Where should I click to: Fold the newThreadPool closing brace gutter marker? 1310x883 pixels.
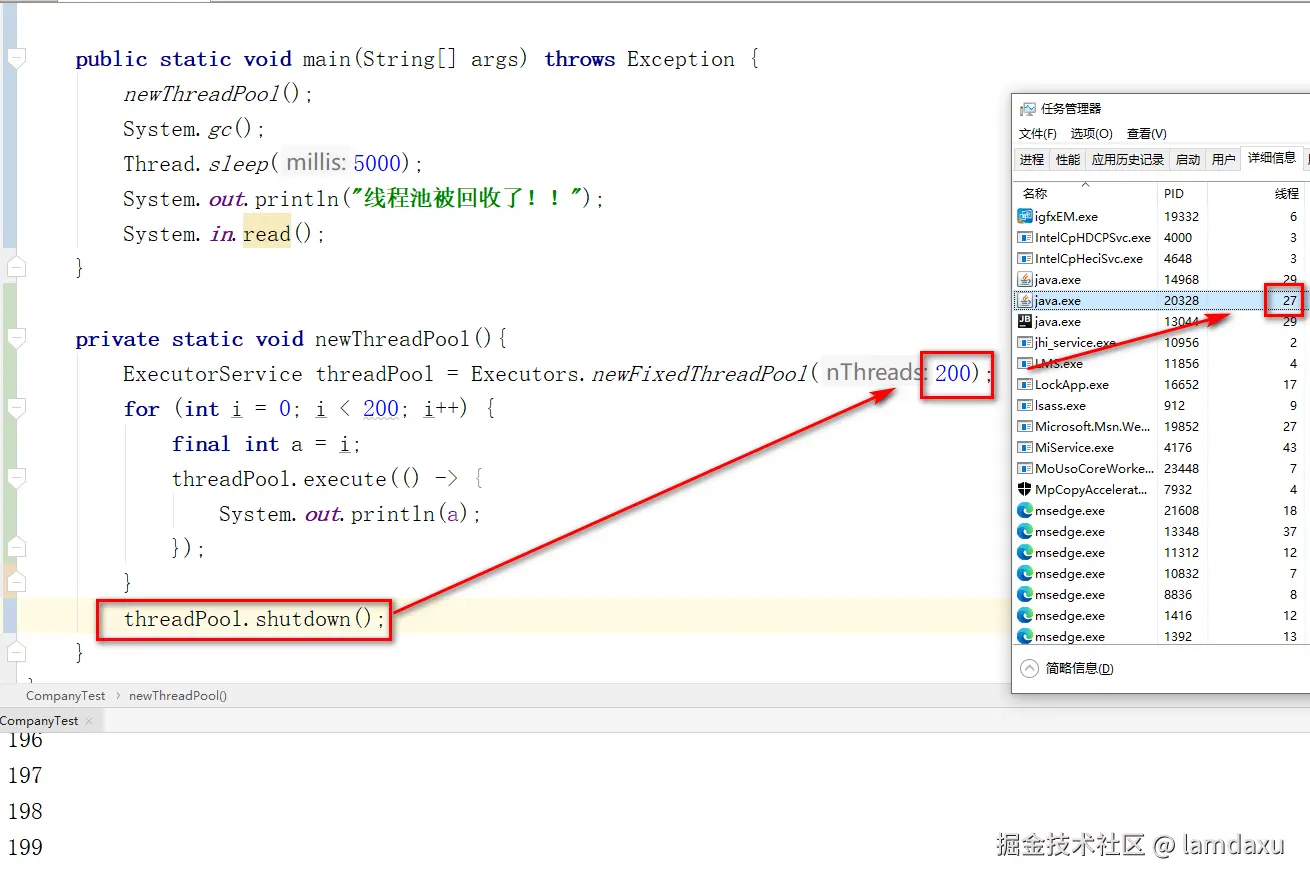click(16, 652)
